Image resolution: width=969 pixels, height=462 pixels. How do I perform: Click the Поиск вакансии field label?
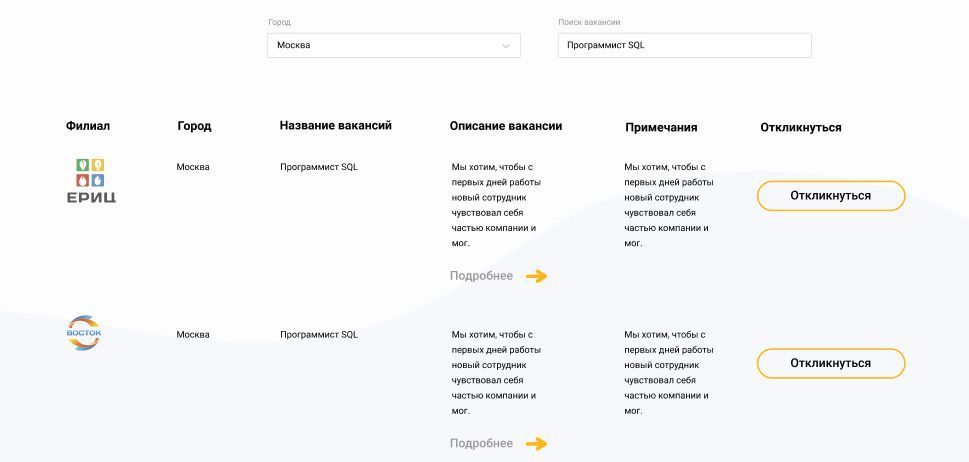589,22
